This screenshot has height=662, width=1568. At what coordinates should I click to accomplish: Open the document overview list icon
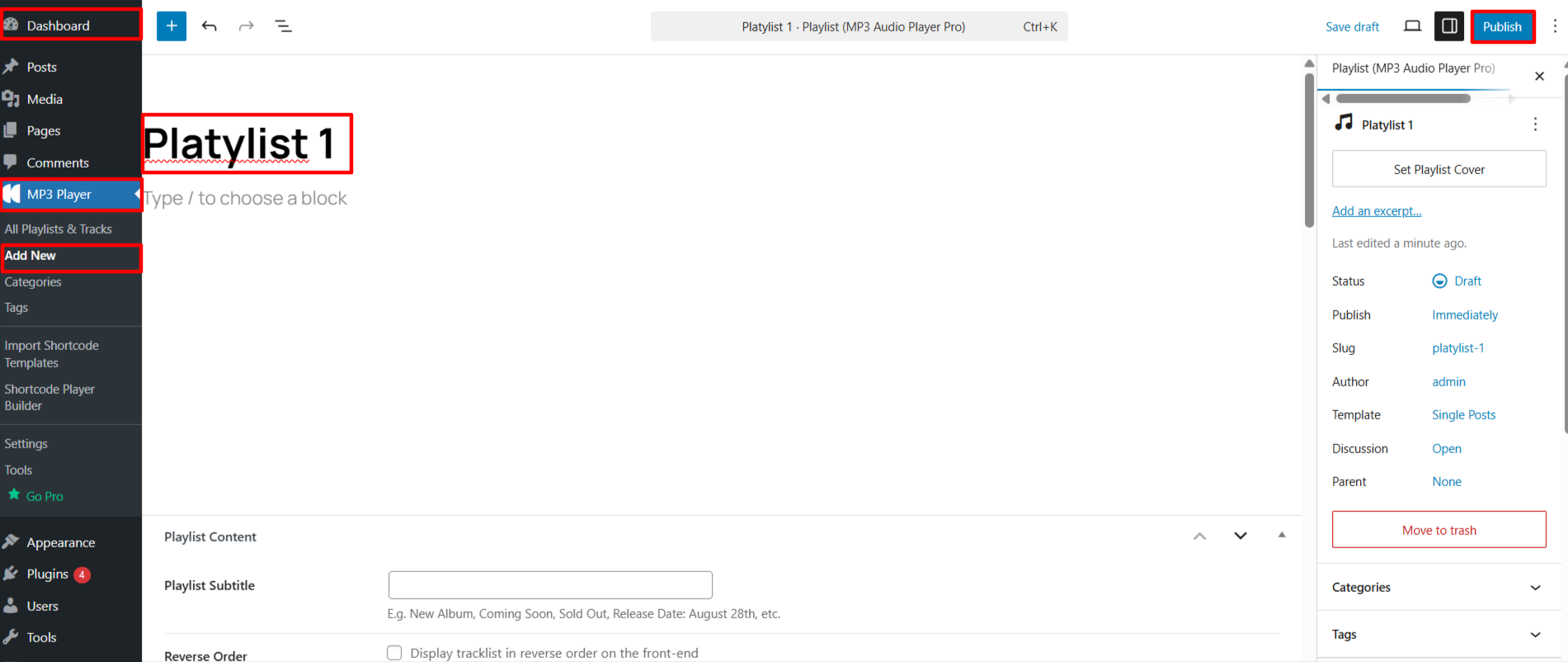pyautogui.click(x=283, y=26)
